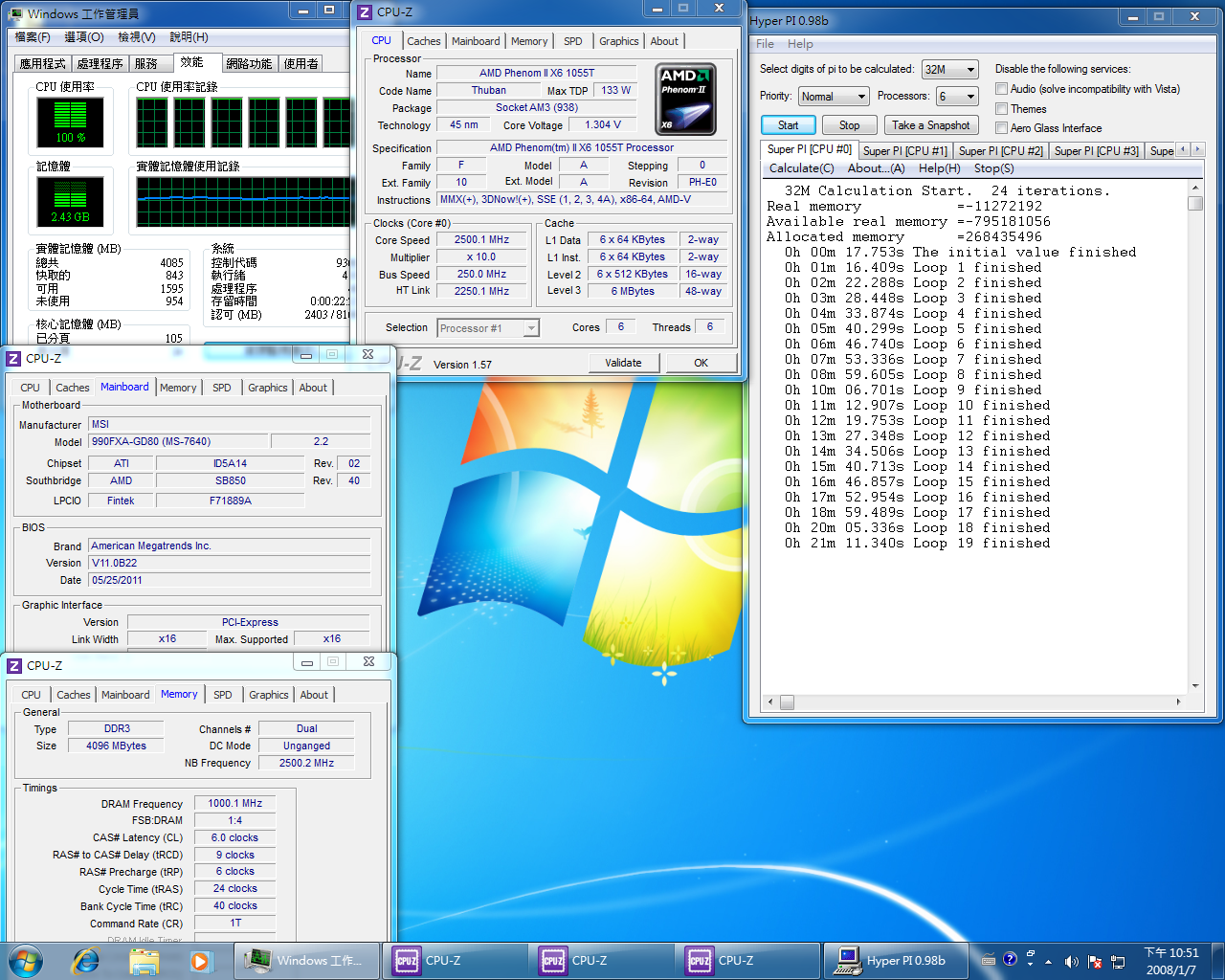Open Windows Explorer folder icon in taskbar
The height and width of the screenshot is (980, 1225).
(x=144, y=961)
